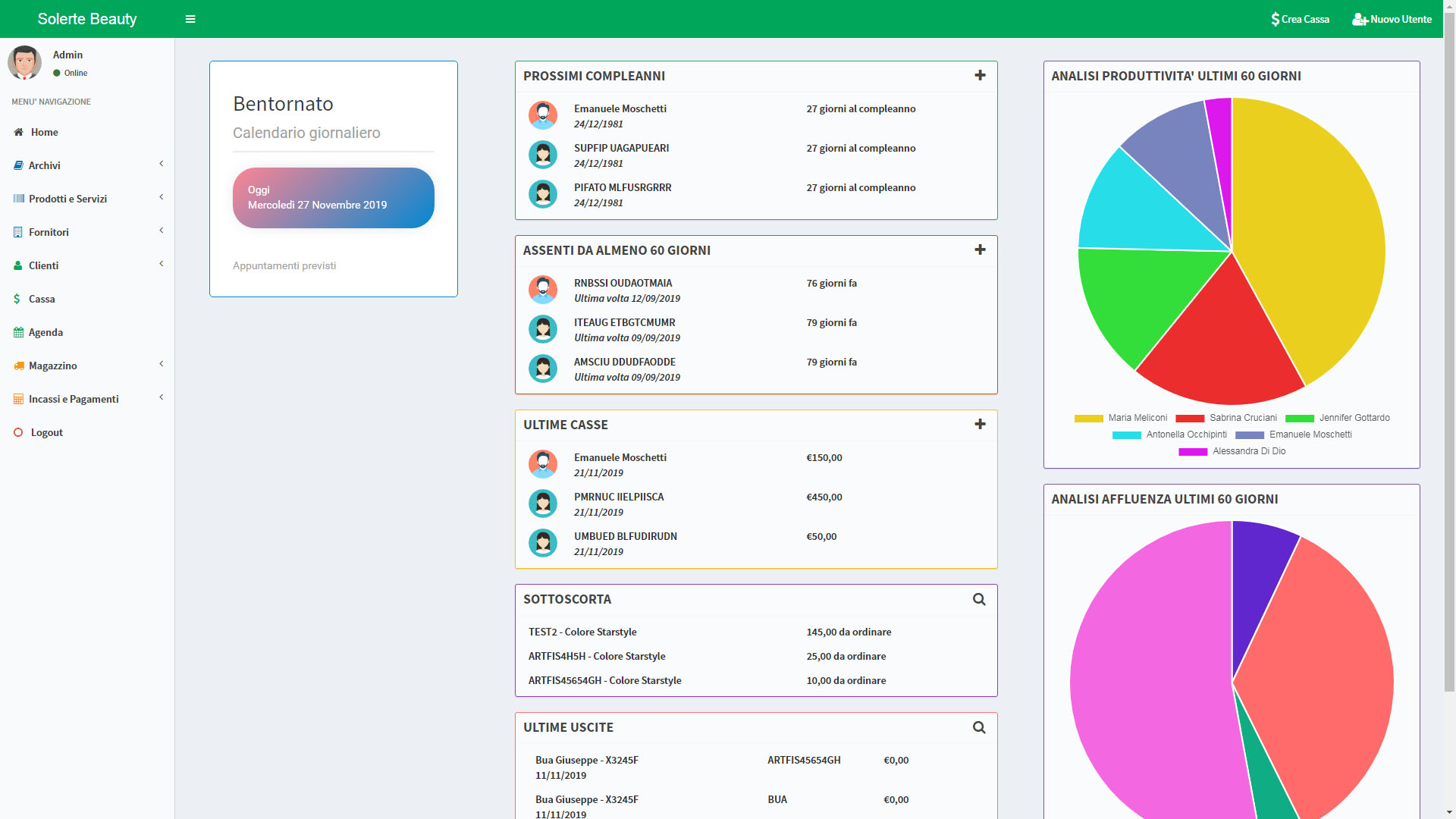Click the Nuovo Utente link
This screenshot has width=1456, height=819.
coord(1392,19)
